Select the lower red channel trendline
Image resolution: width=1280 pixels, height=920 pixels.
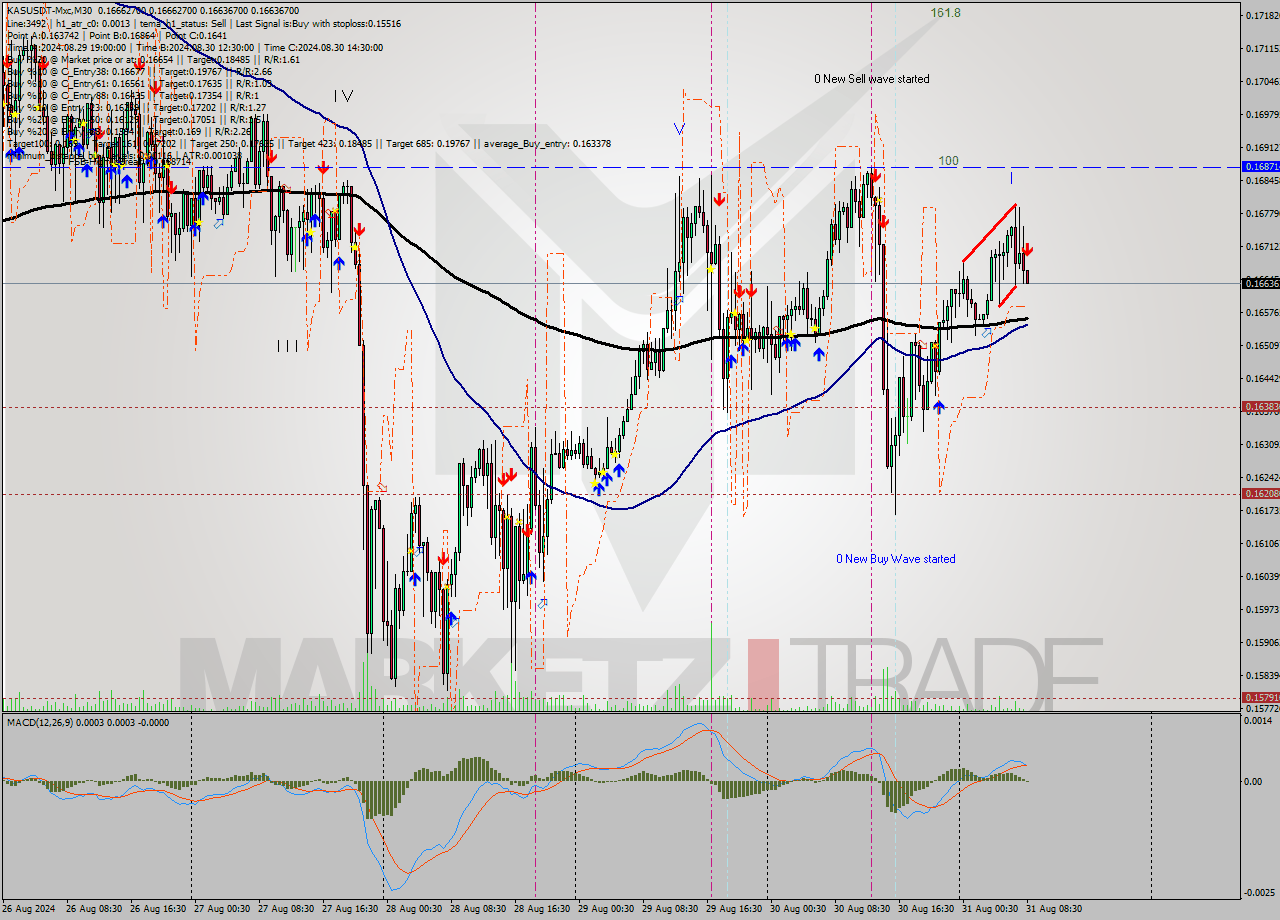pos(1008,296)
